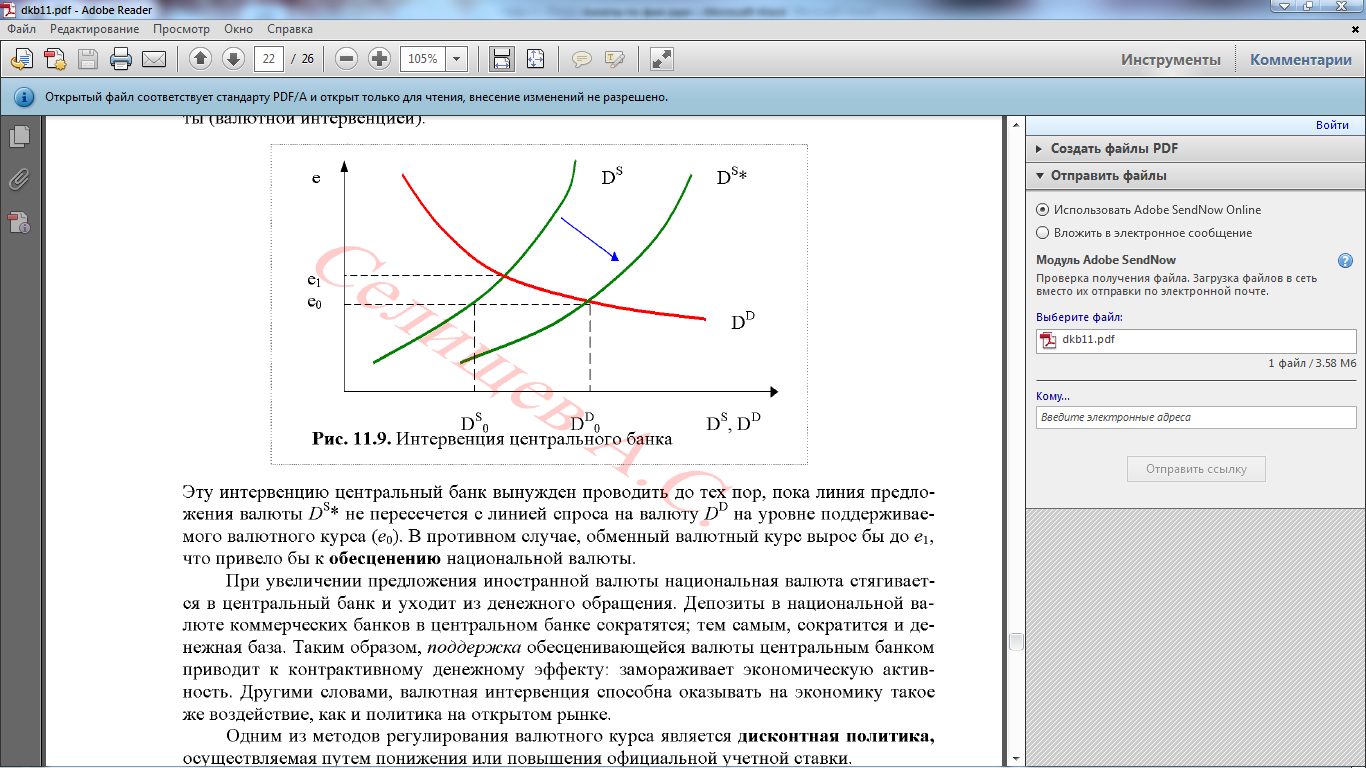This screenshot has width=1366, height=768.
Task: Open the Редактирование menu
Action: (95, 29)
